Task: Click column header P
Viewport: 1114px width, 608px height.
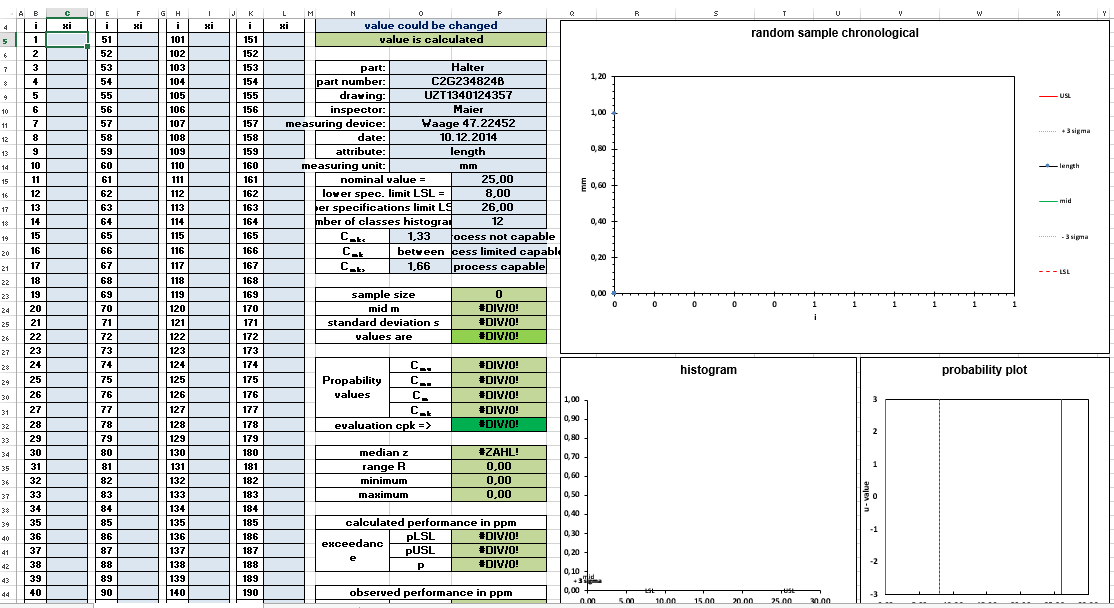Action: tap(499, 13)
